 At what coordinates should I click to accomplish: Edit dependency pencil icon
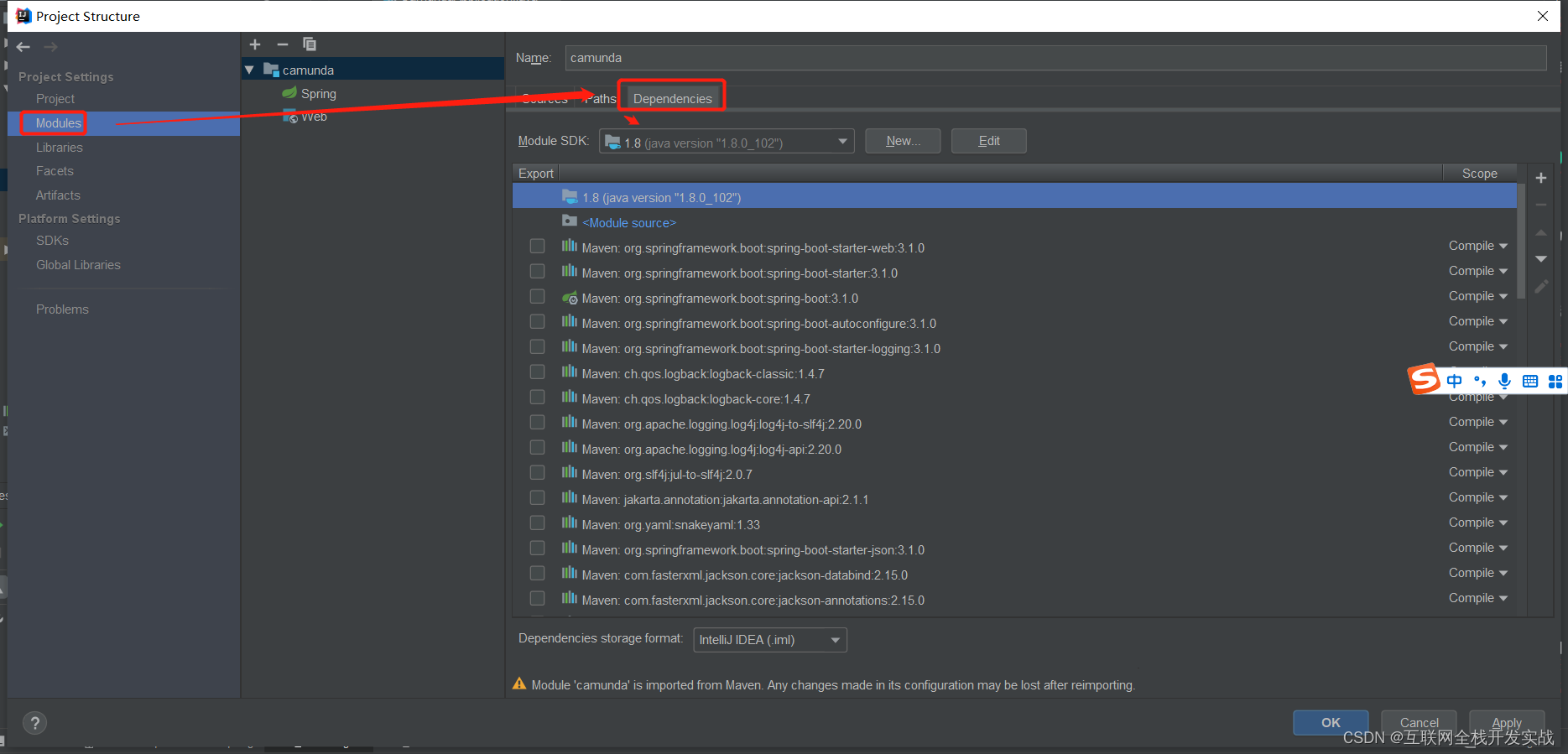coord(1541,287)
